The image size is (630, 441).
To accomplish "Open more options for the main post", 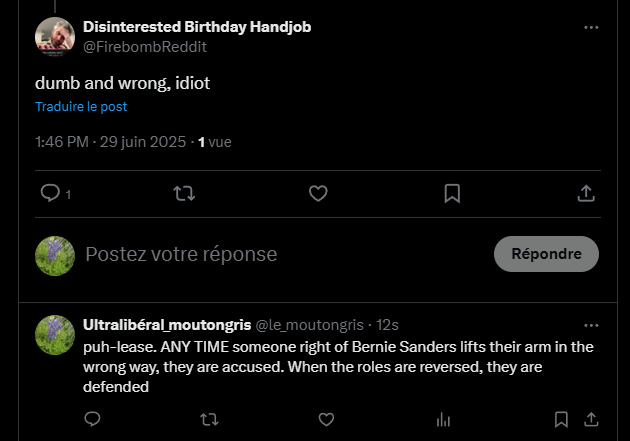I will (x=591, y=27).
